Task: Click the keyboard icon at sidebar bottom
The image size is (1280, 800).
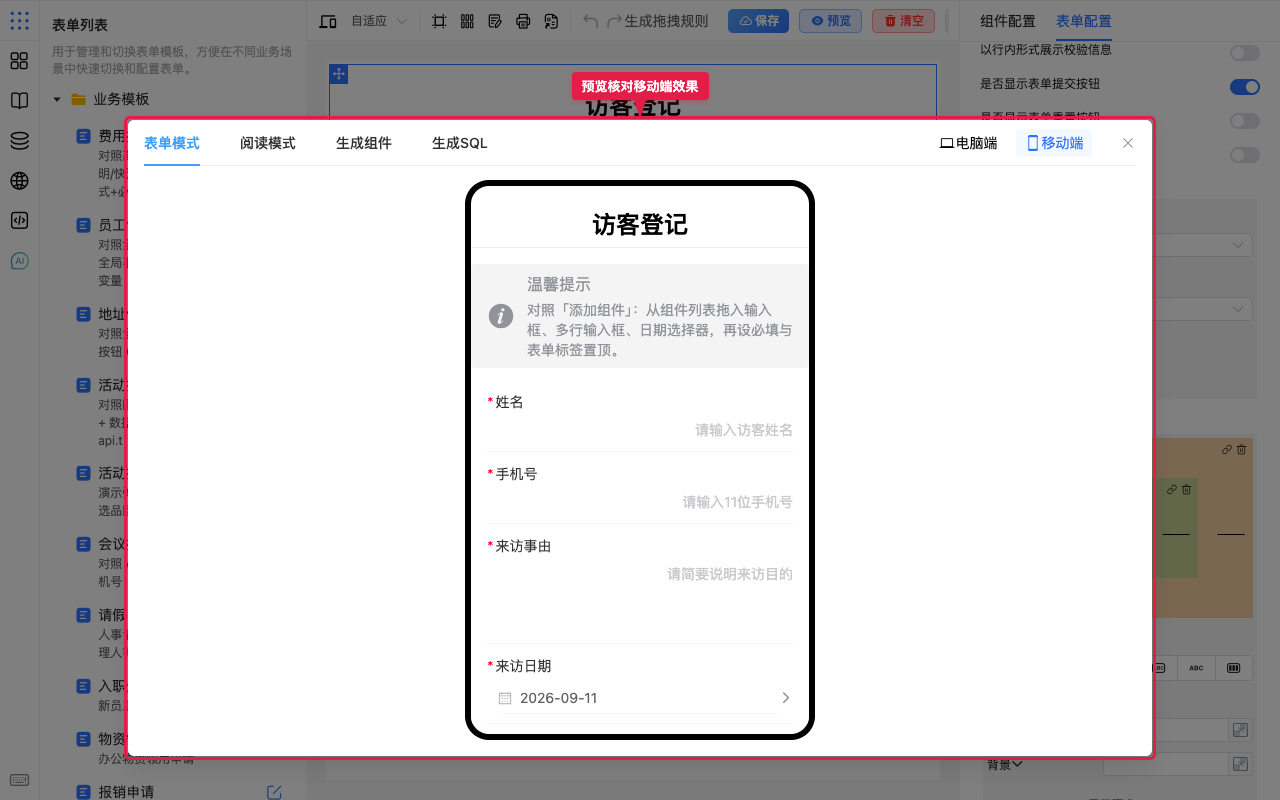Action: (19, 780)
